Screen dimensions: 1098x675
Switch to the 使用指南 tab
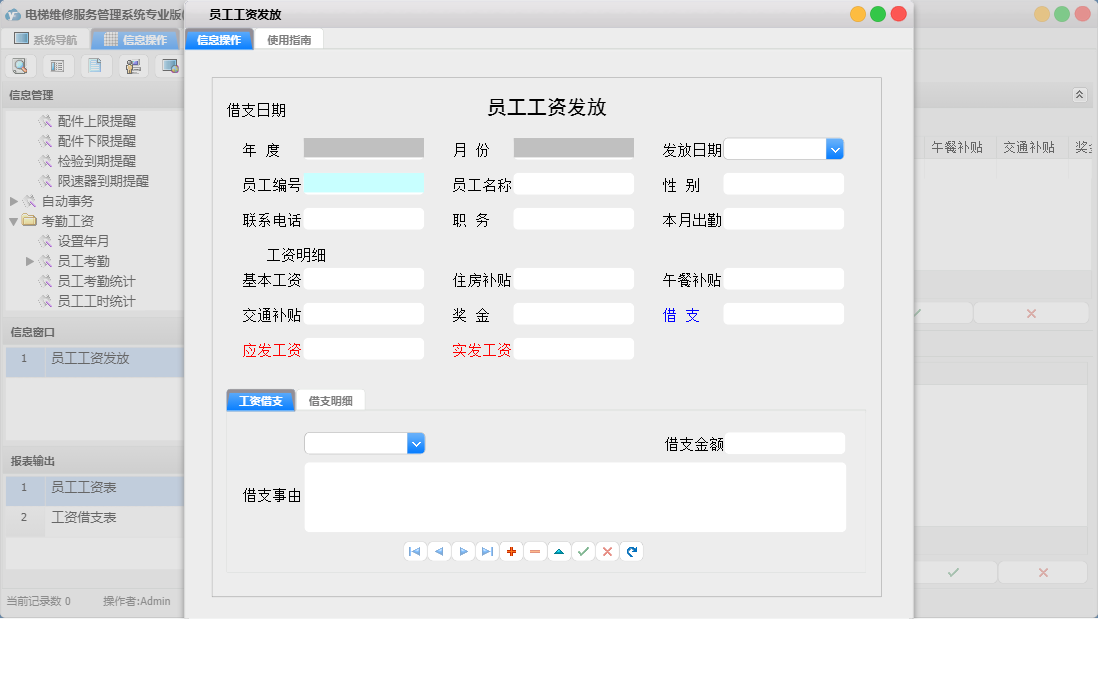290,38
